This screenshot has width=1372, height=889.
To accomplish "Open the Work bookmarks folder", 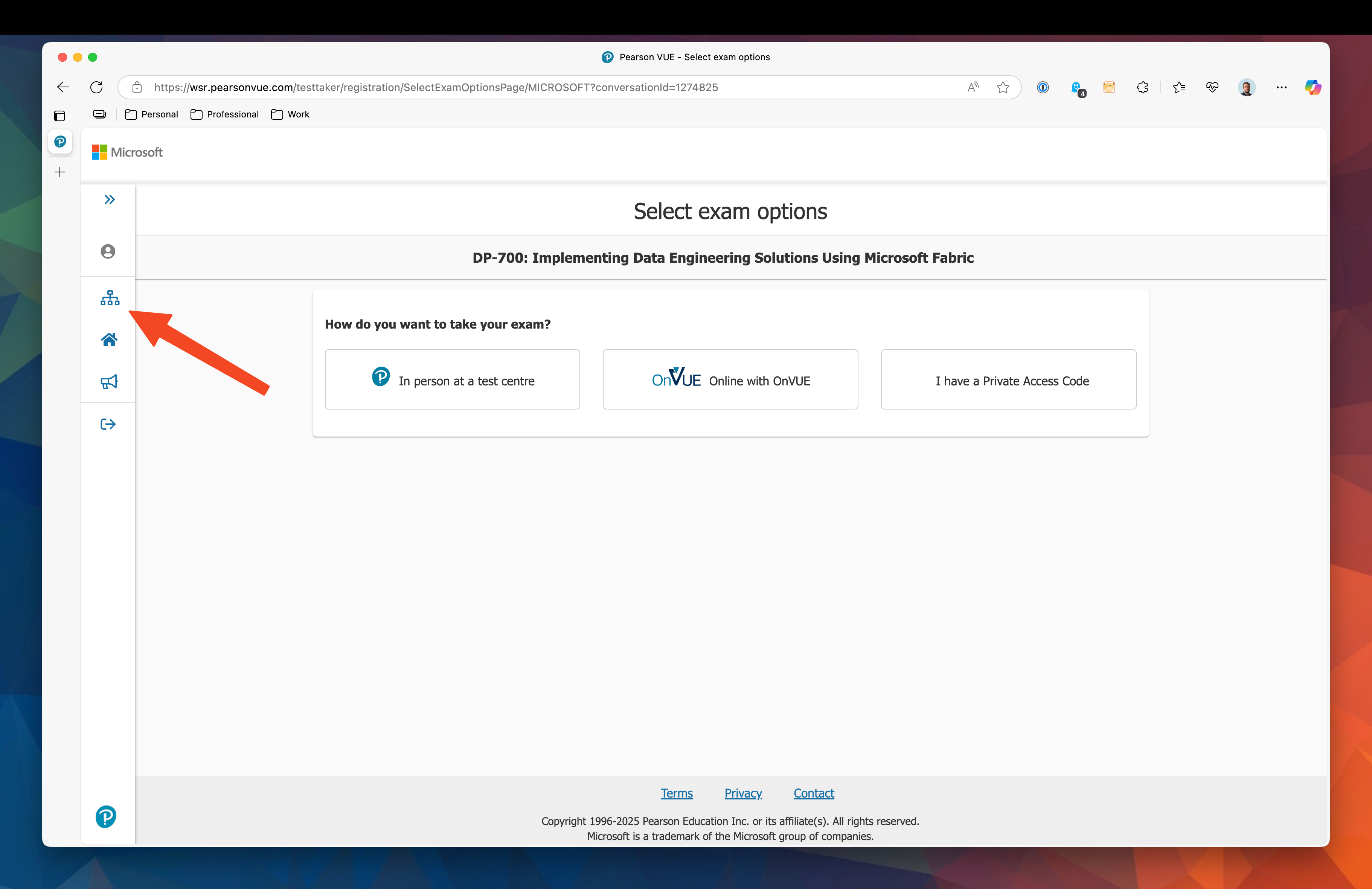I will [x=291, y=114].
